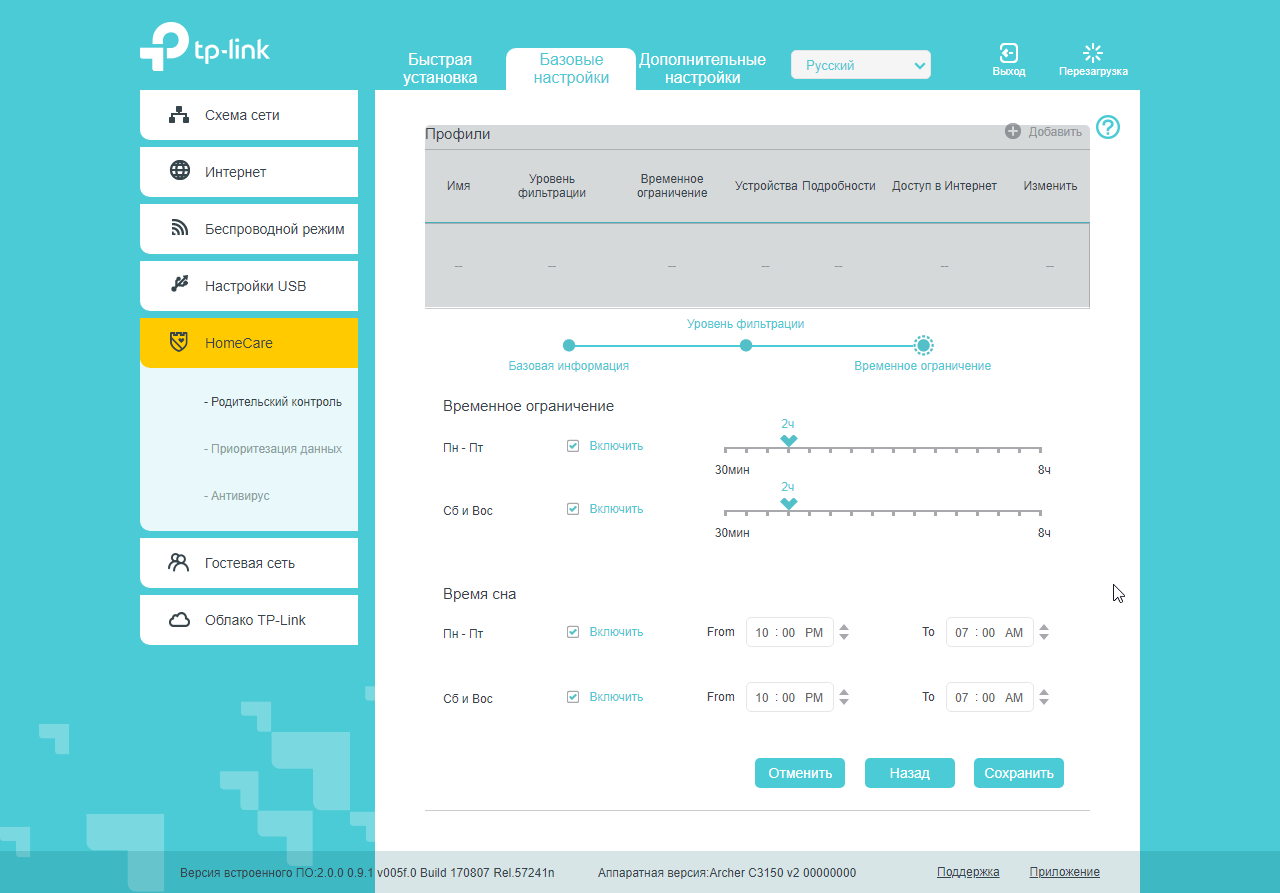Open the Приложение link
This screenshot has width=1280, height=893.
point(1064,872)
